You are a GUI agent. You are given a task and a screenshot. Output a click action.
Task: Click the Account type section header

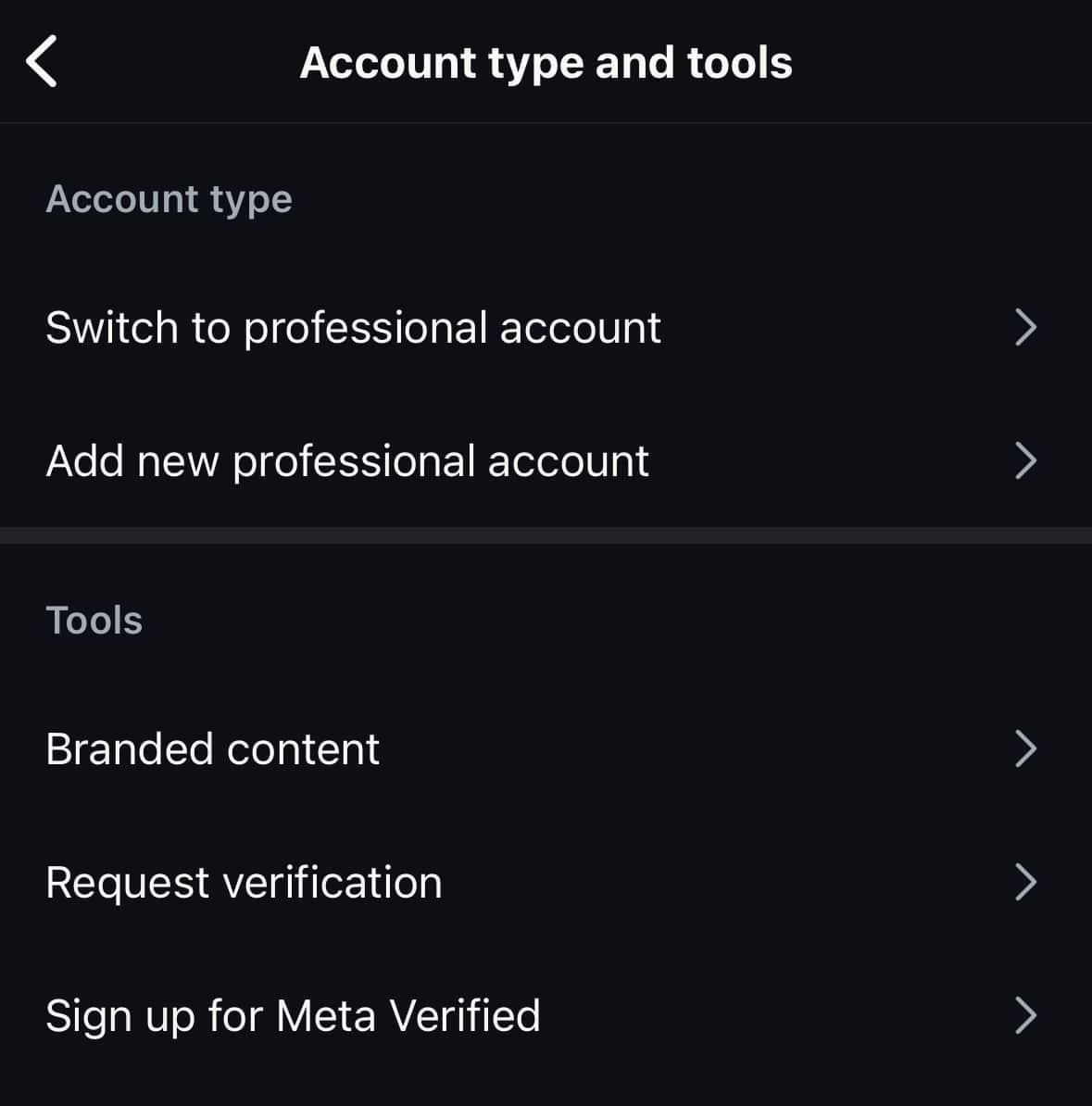tap(169, 199)
